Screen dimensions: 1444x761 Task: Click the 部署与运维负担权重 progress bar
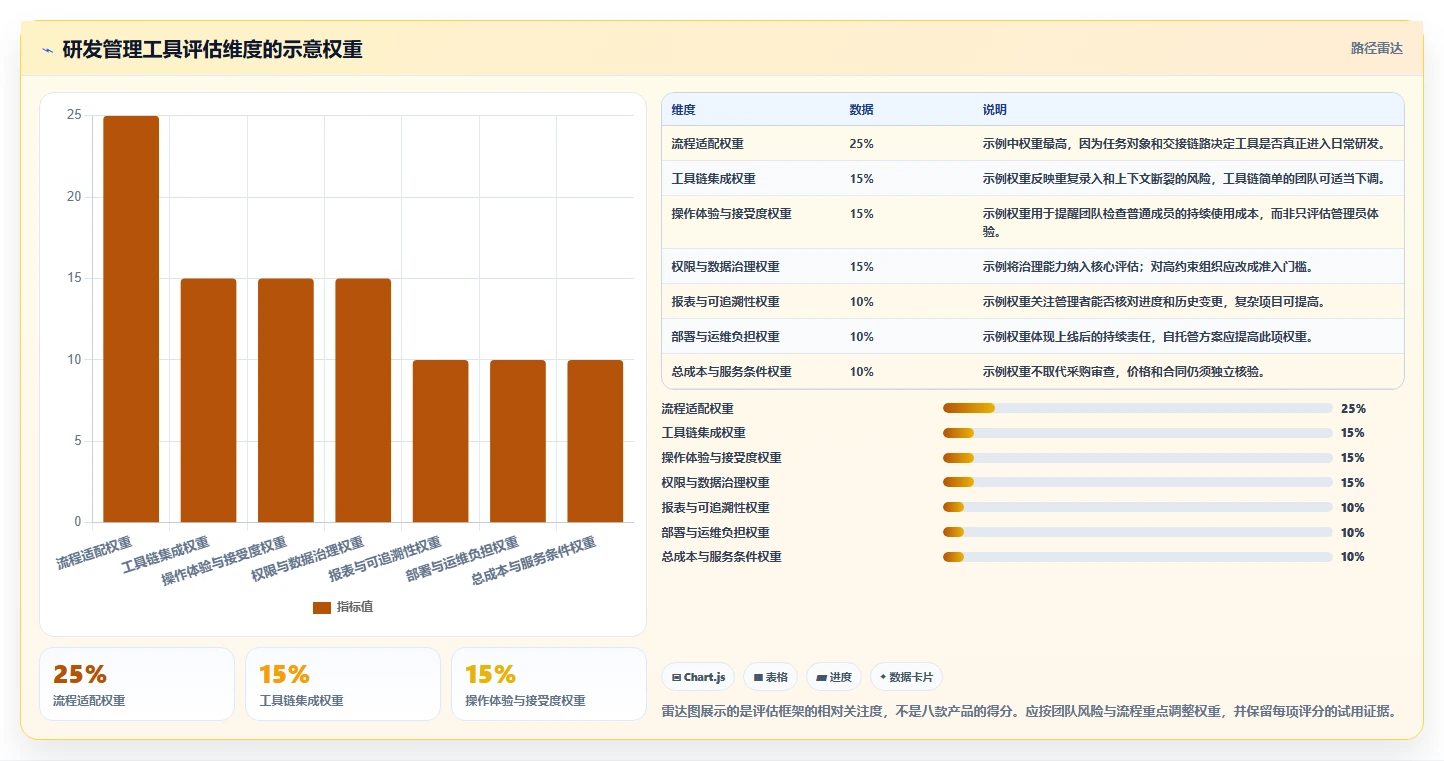[x=1137, y=532]
